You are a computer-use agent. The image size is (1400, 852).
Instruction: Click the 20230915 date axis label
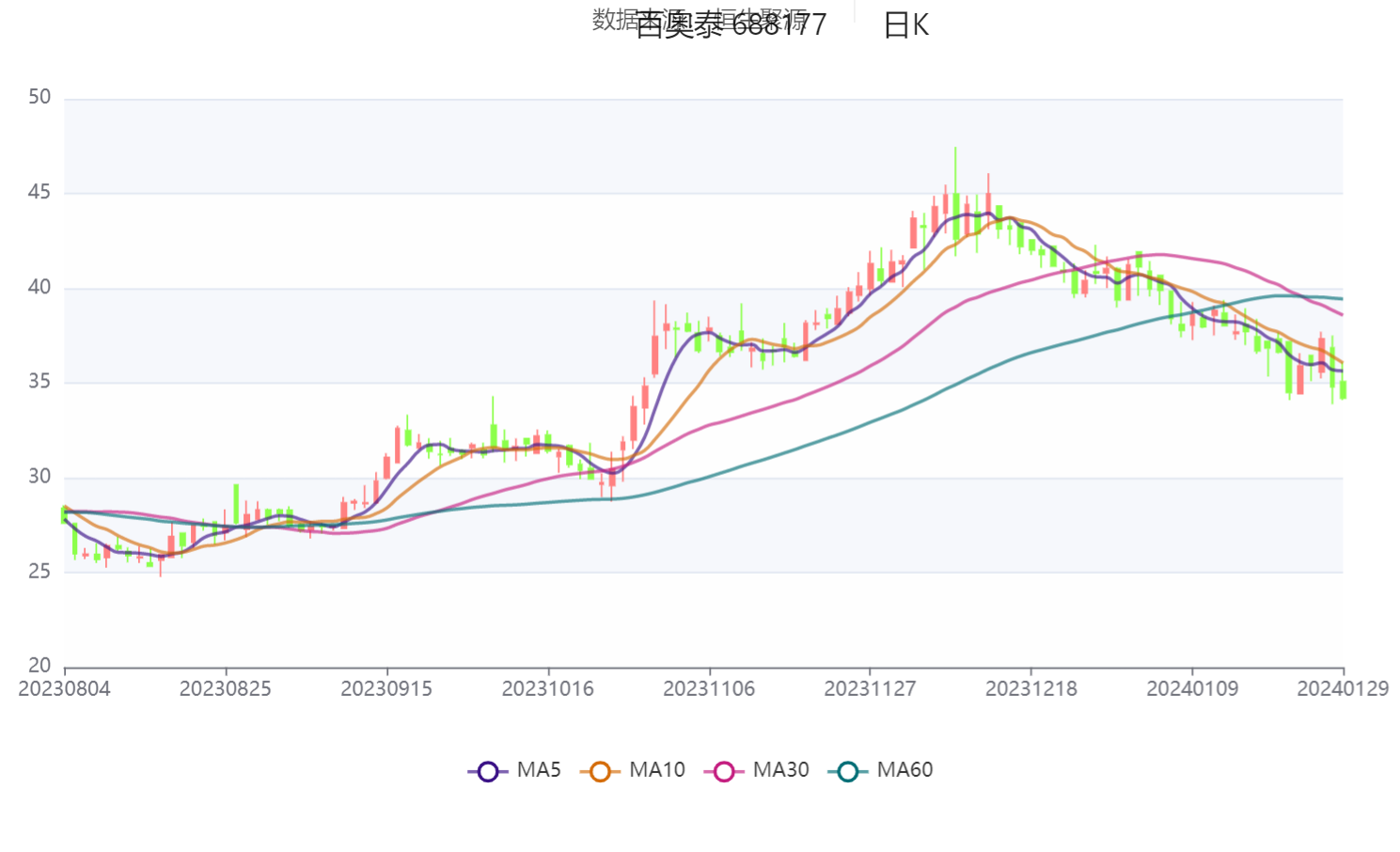click(386, 689)
